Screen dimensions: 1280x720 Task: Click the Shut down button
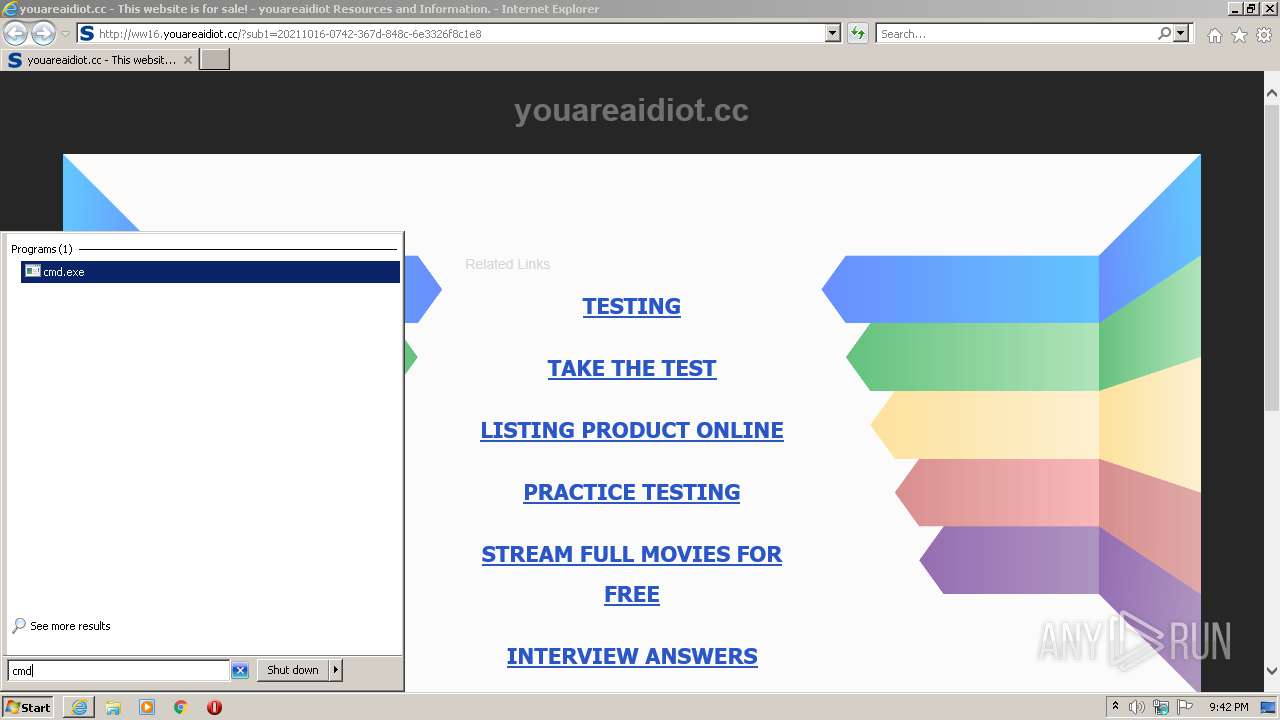pos(293,670)
